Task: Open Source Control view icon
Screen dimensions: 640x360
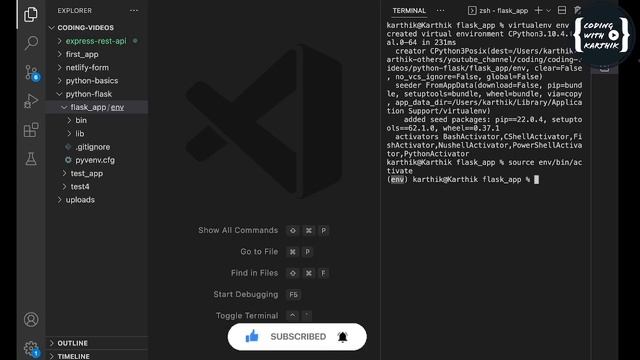Action: point(31,73)
